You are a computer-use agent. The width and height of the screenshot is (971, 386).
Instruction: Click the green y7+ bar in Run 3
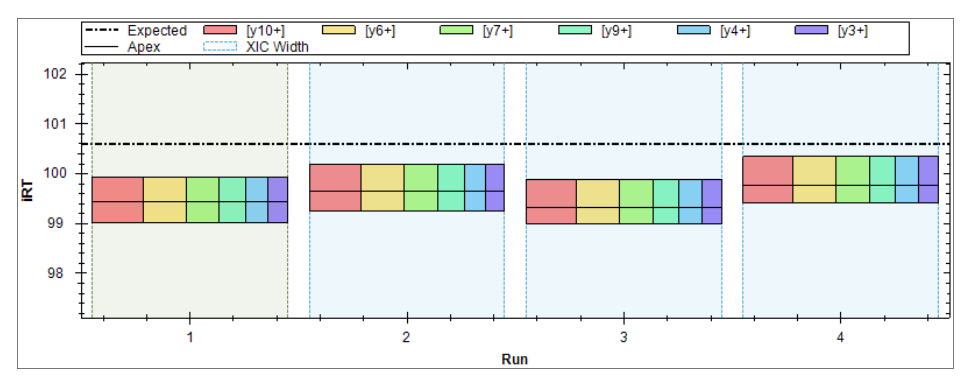636,201
